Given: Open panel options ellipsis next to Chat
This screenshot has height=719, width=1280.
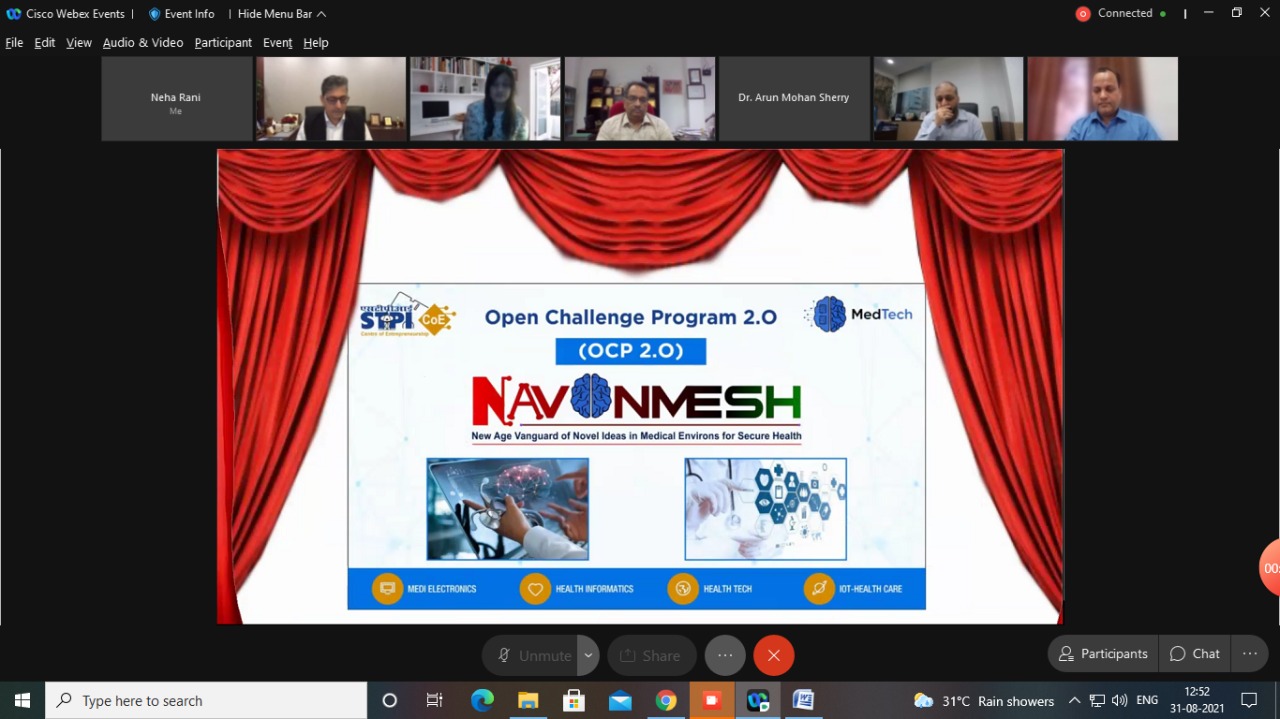Looking at the screenshot, I should tap(1250, 653).
